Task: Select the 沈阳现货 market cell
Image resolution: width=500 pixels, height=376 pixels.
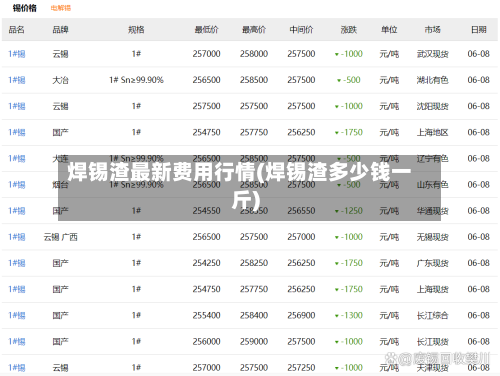Action: coord(432,106)
